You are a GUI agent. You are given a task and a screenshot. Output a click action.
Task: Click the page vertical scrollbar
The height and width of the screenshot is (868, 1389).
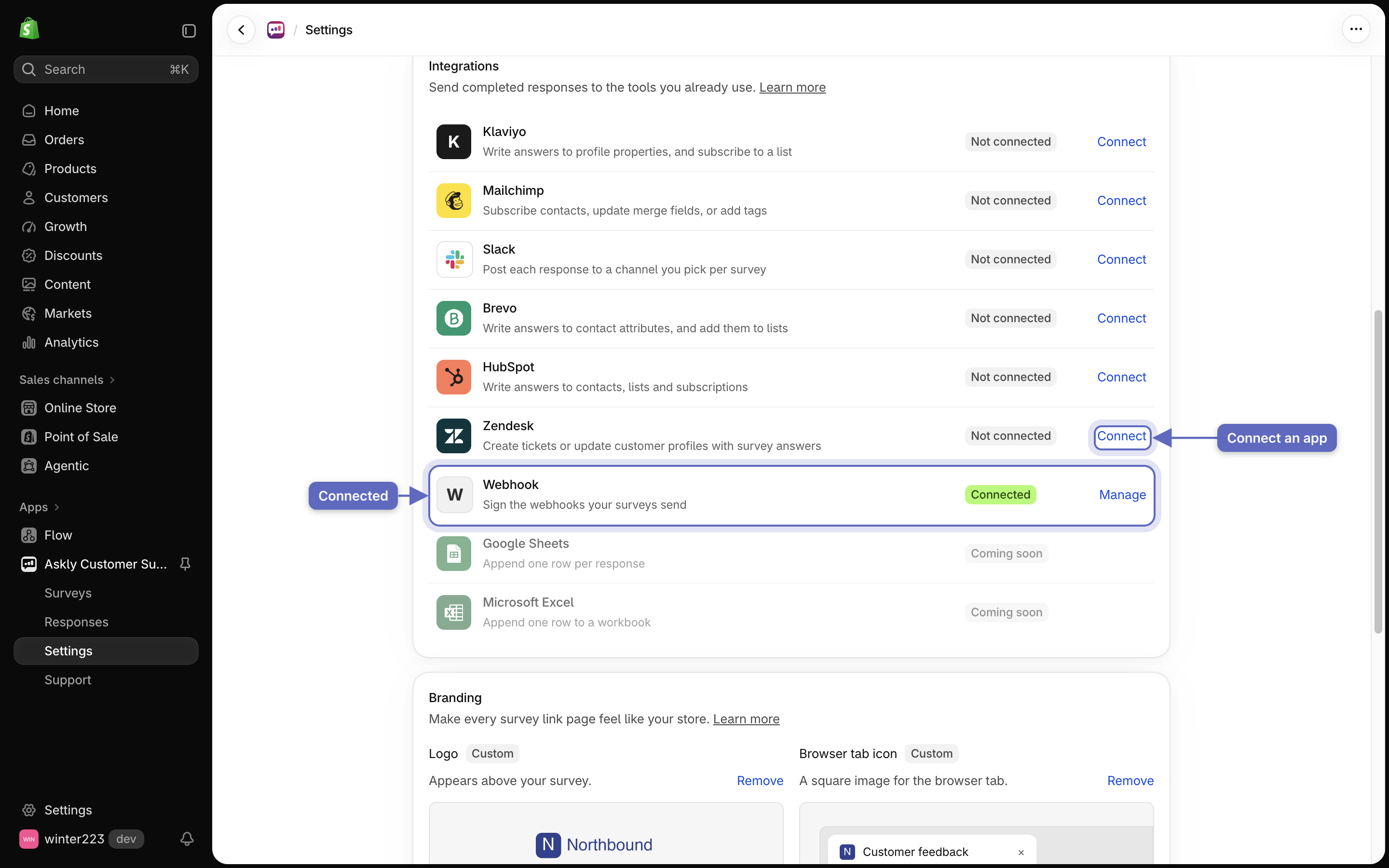pyautogui.click(x=1378, y=472)
